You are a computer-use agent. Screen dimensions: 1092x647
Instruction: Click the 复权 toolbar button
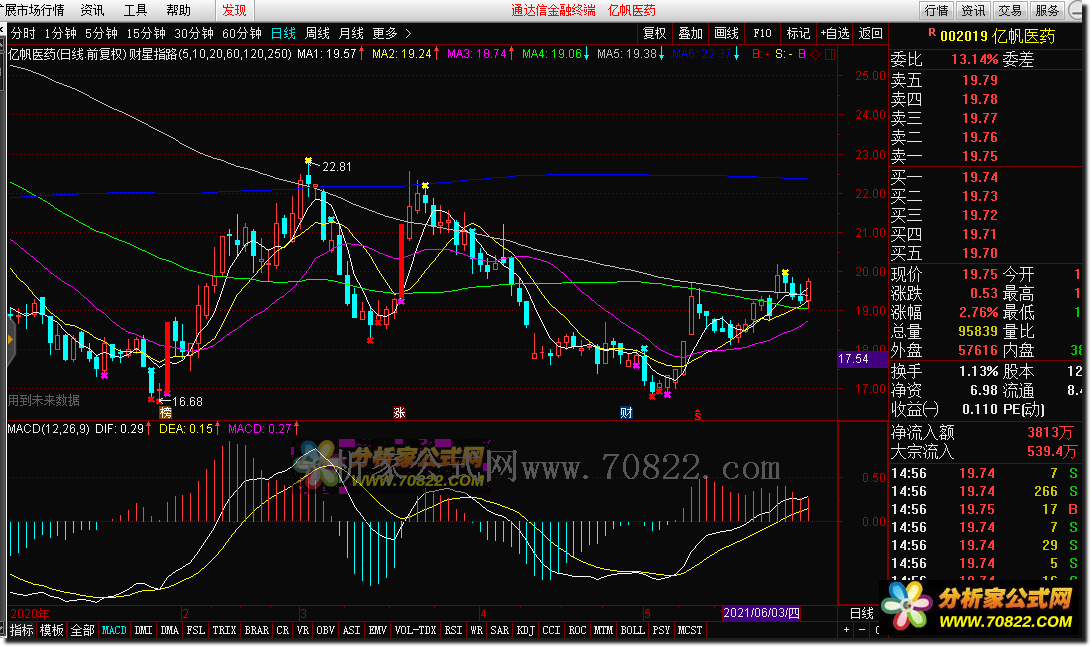(655, 33)
